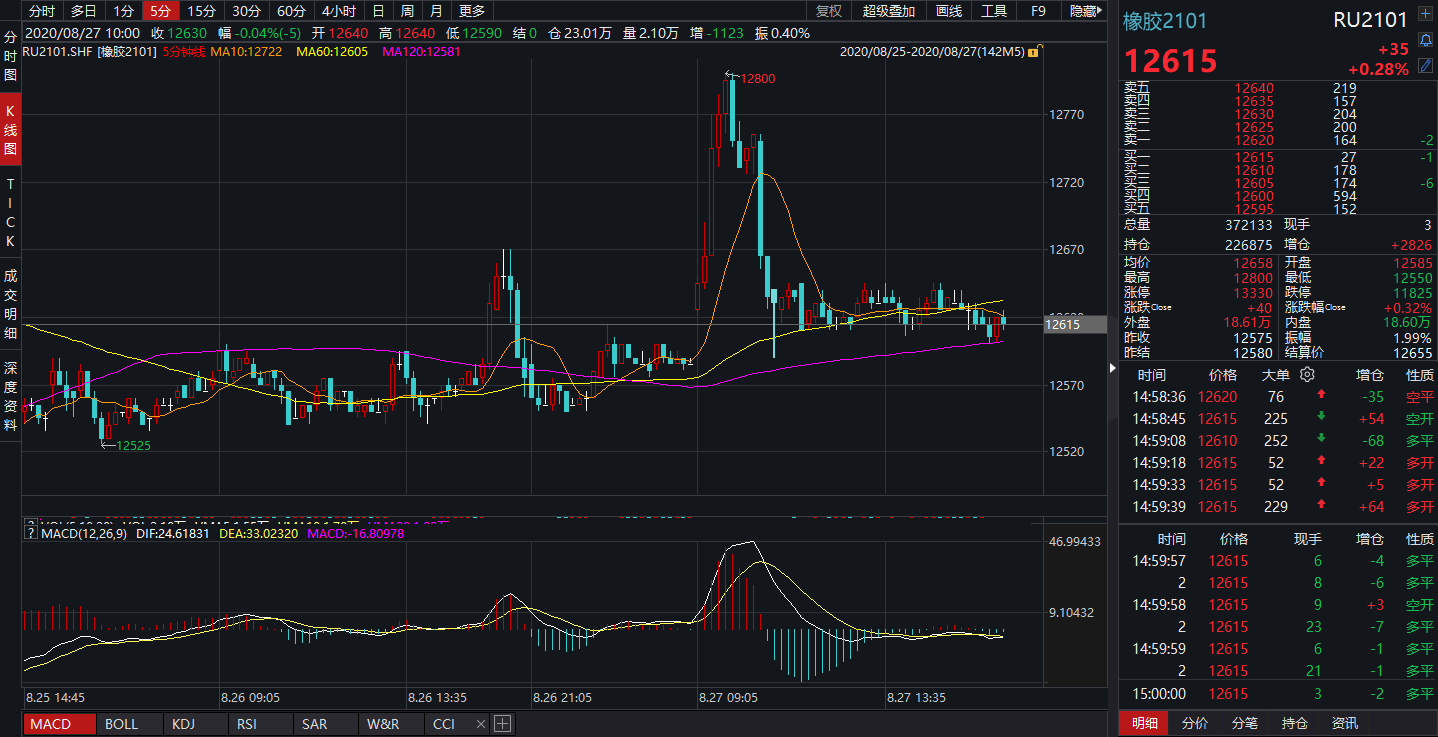Click the F9 button
1438x737 pixels.
click(x=1039, y=11)
